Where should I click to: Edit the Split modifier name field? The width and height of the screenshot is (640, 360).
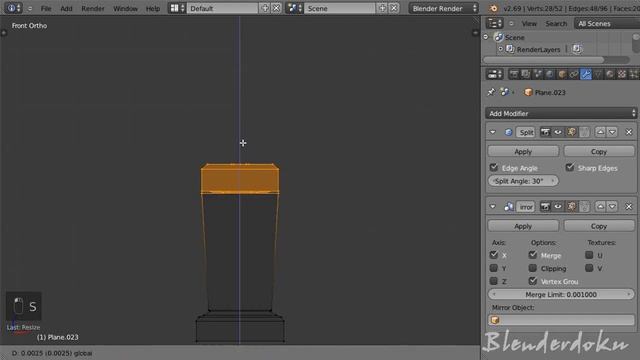pos(526,132)
